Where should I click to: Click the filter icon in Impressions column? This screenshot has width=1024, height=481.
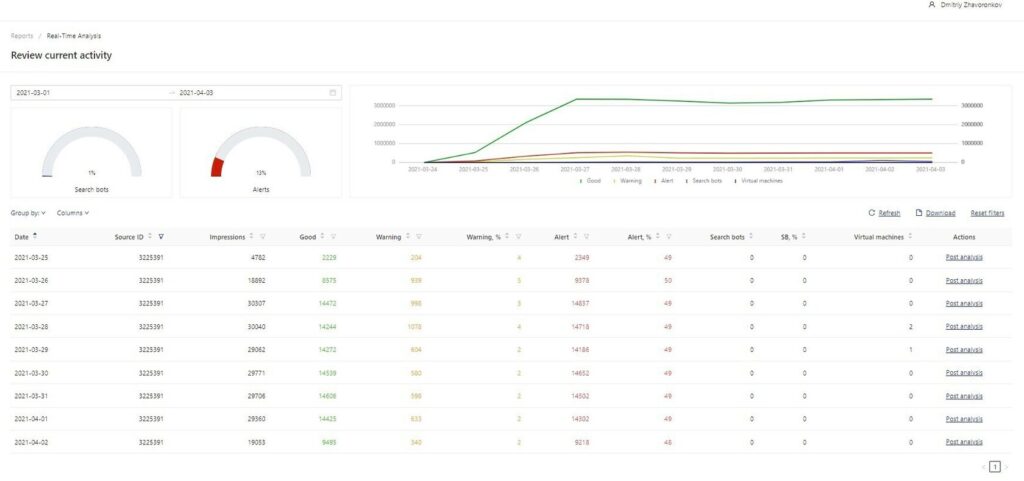click(x=263, y=237)
